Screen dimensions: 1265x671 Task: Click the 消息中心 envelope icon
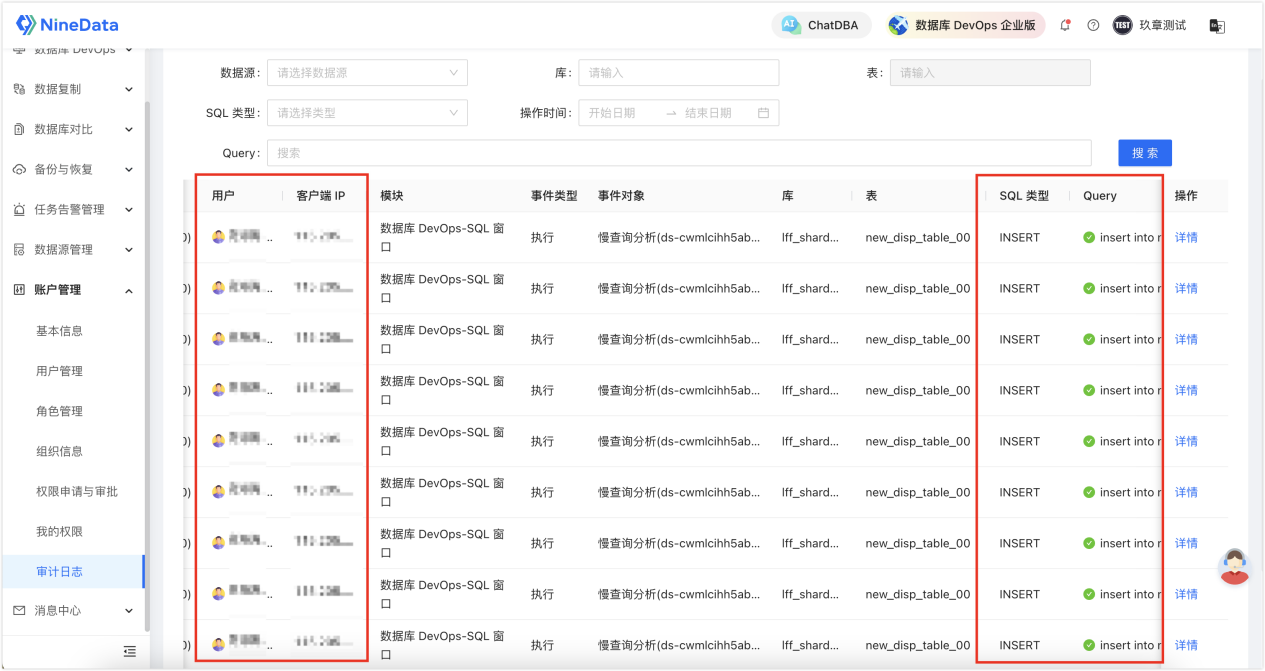19,610
